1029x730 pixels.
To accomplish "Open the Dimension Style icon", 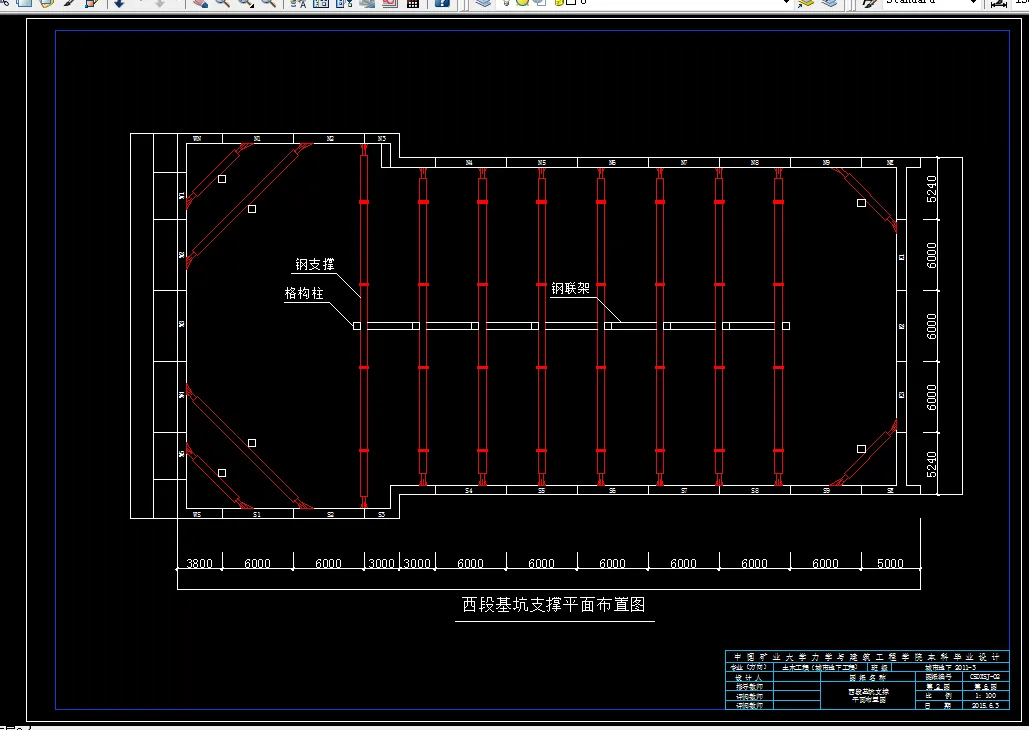I will click(x=999, y=3).
